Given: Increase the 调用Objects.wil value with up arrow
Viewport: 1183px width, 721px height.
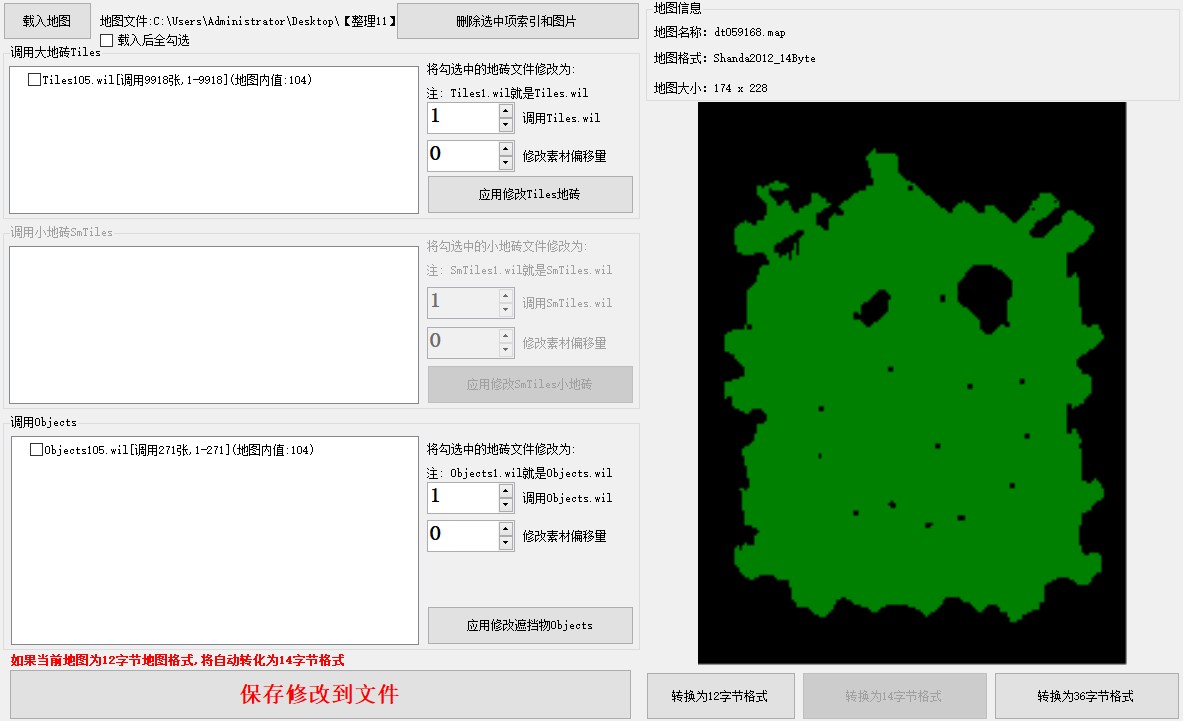Looking at the screenshot, I should pyautogui.click(x=506, y=490).
